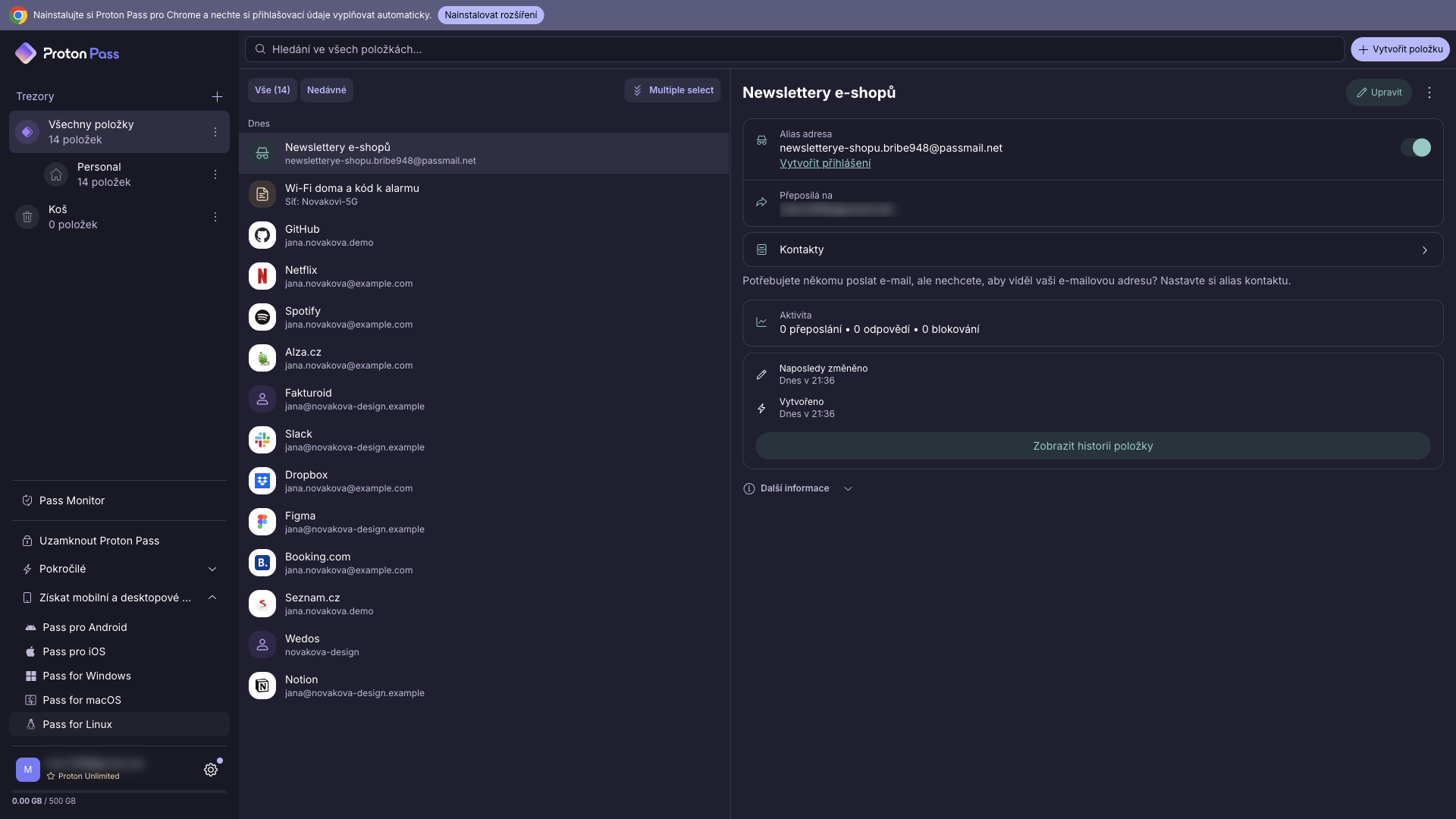Click the Vytvořit přihlášení link
Viewport: 1456px width, 819px height.
(x=825, y=163)
